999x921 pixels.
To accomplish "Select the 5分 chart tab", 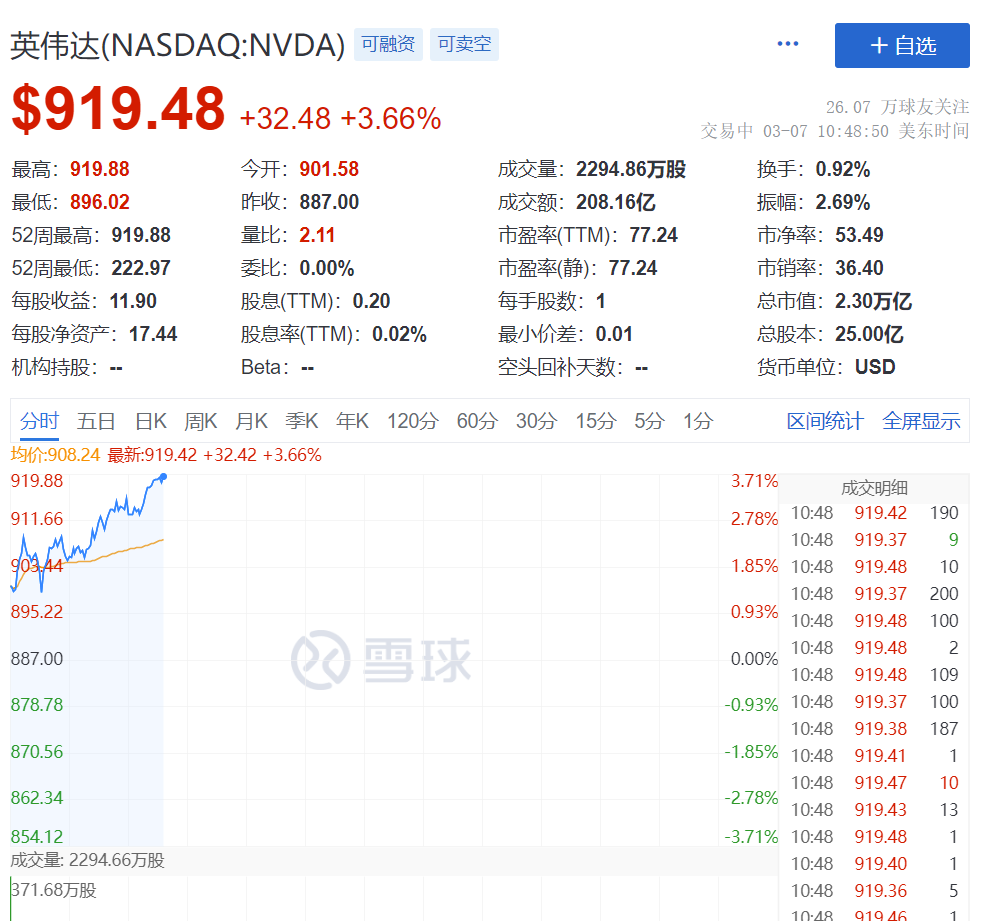I will coord(649,421).
